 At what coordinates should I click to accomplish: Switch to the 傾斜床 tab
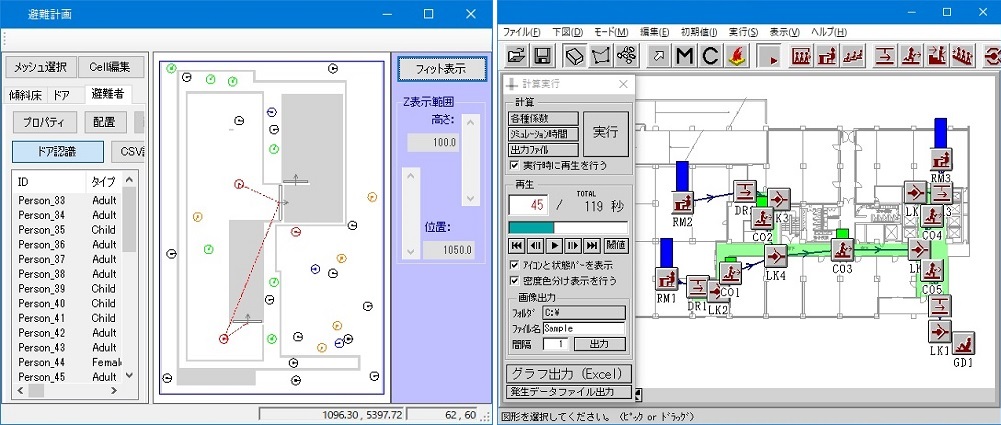click(26, 95)
